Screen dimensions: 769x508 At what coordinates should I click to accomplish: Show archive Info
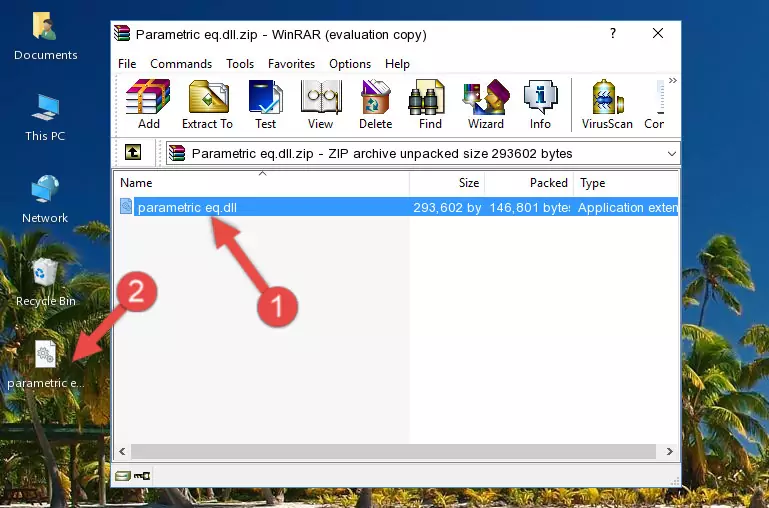point(540,104)
